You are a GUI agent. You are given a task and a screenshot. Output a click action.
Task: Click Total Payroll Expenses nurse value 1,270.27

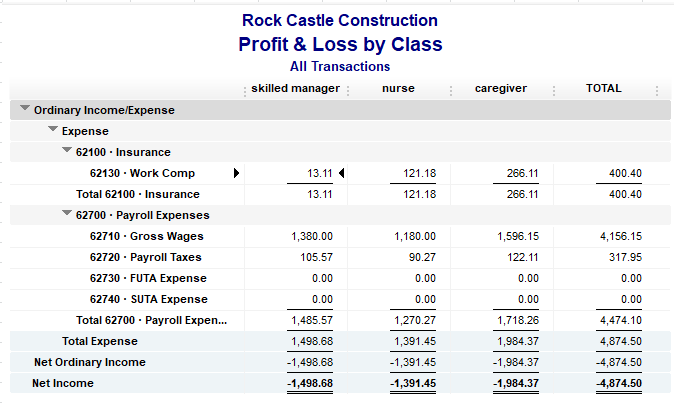pyautogui.click(x=415, y=321)
